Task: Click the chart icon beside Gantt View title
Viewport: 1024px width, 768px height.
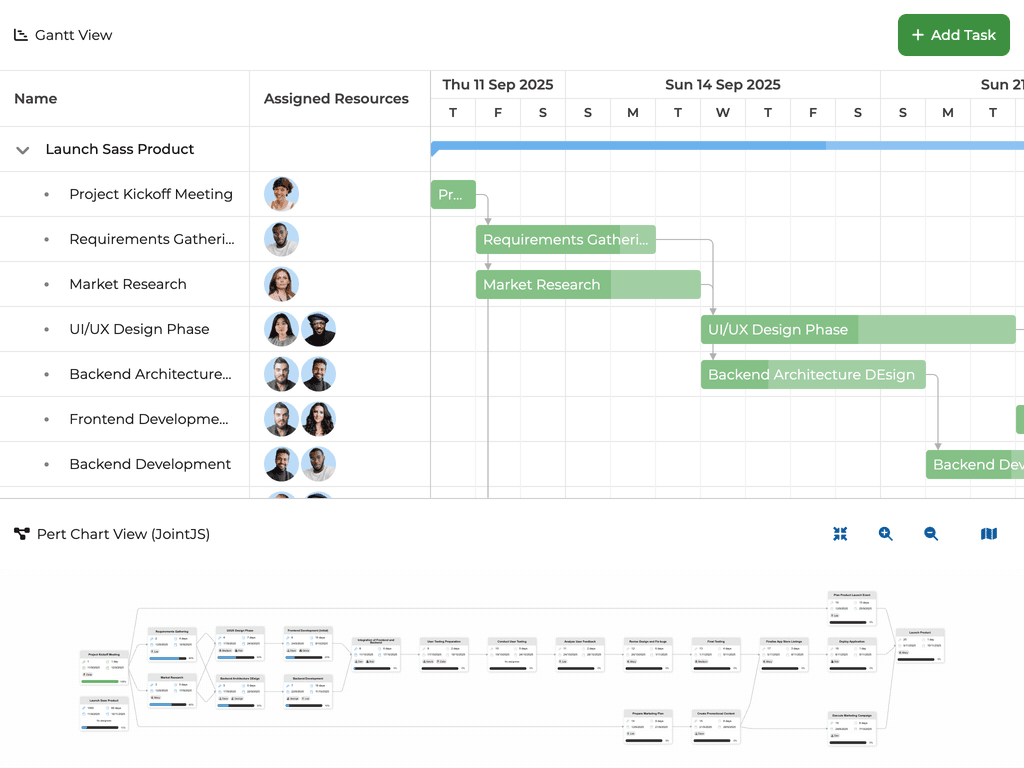Action: tap(18, 34)
